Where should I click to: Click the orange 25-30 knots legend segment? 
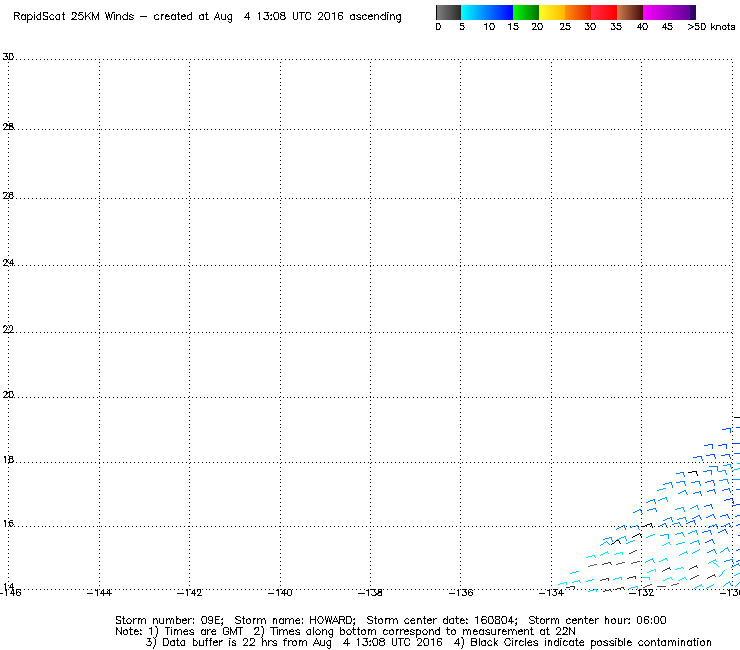click(578, 12)
